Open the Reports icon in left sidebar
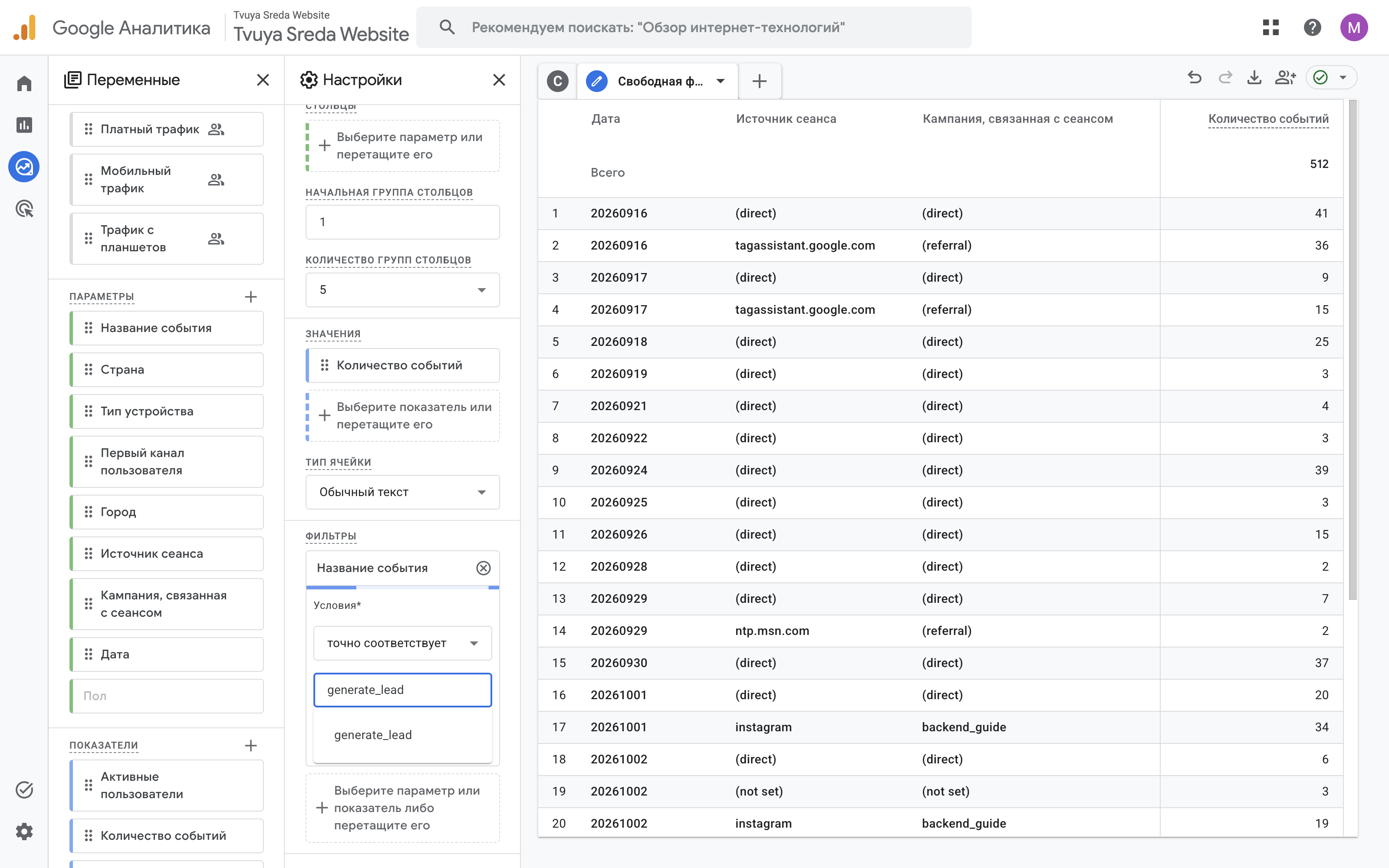Screen dimensions: 1389x868 tap(24, 125)
